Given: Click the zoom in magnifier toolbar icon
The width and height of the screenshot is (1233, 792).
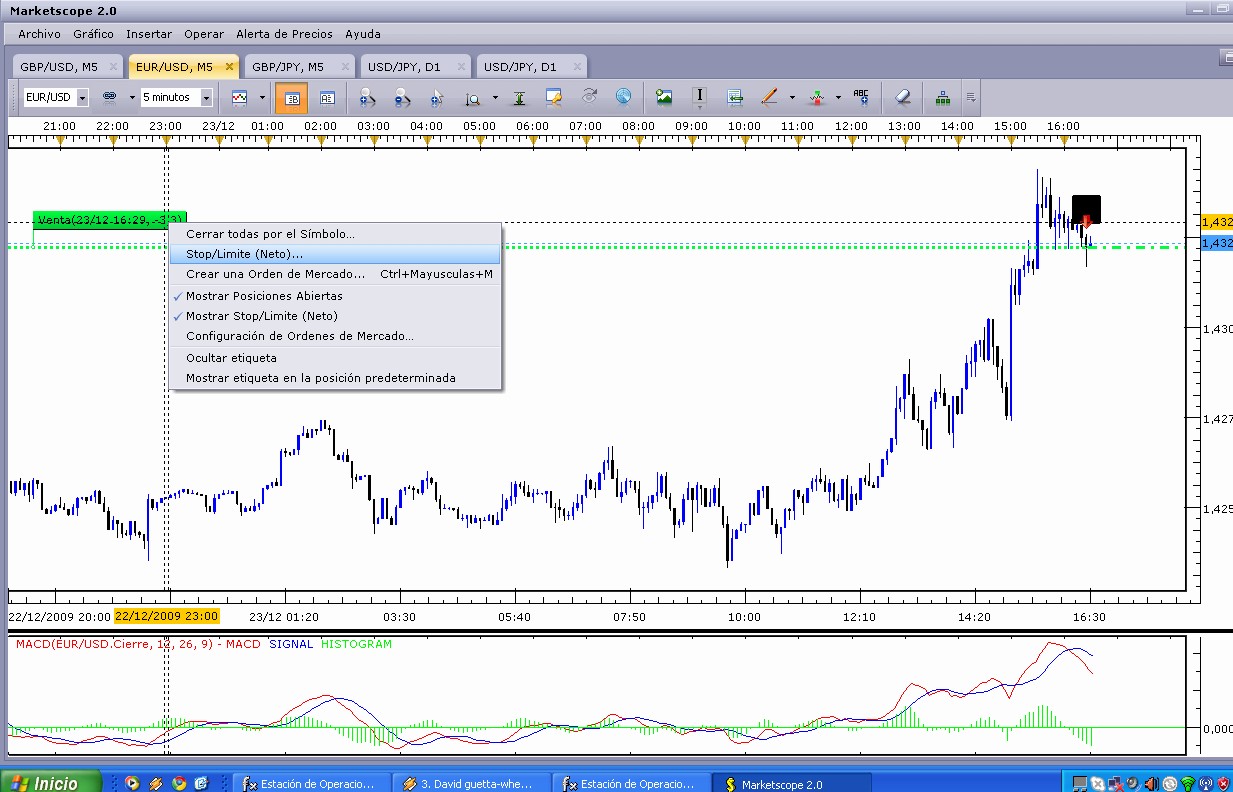Looking at the screenshot, I should tap(367, 98).
